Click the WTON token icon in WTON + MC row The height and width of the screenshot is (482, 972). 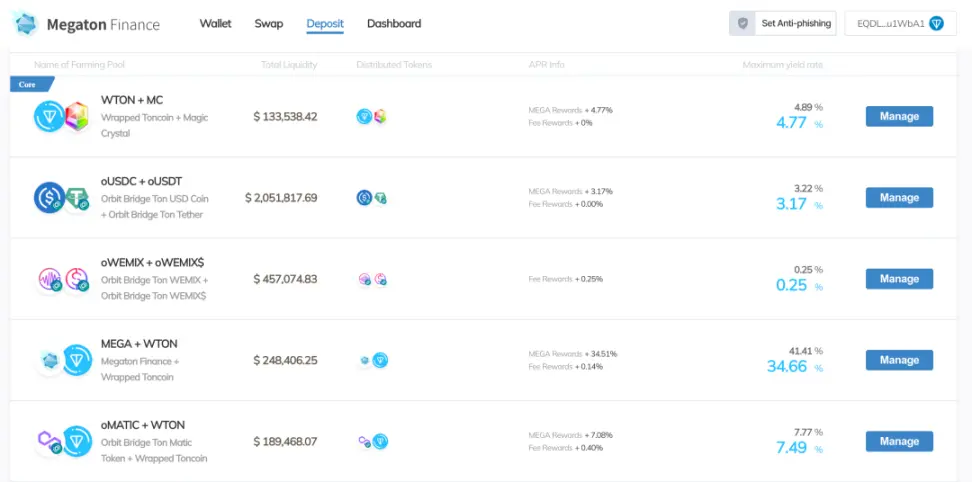49,116
